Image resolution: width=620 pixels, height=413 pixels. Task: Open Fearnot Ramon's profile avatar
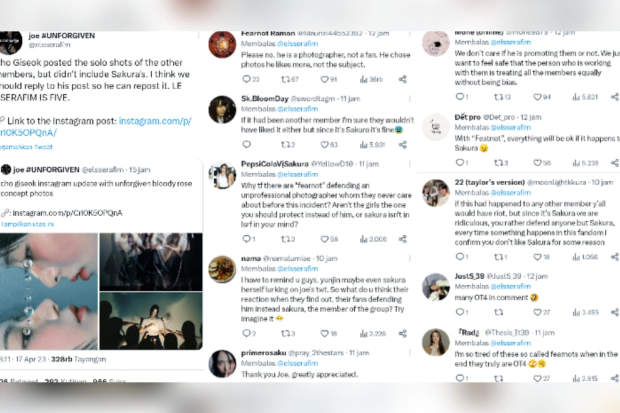222,45
